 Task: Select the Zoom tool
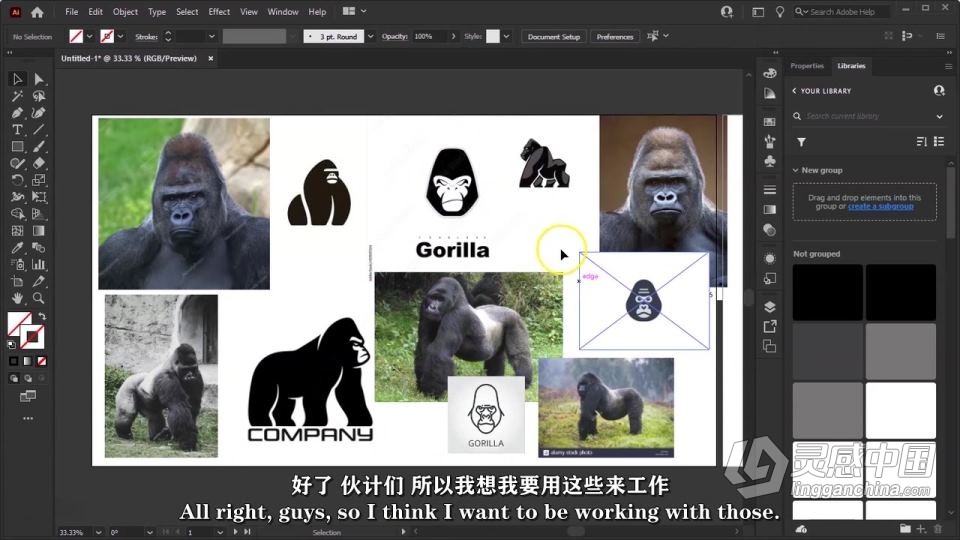pos(39,298)
